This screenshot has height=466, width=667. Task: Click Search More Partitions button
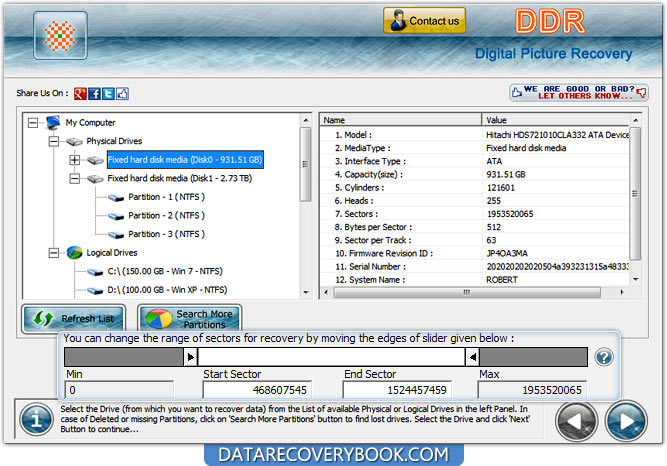point(190,319)
